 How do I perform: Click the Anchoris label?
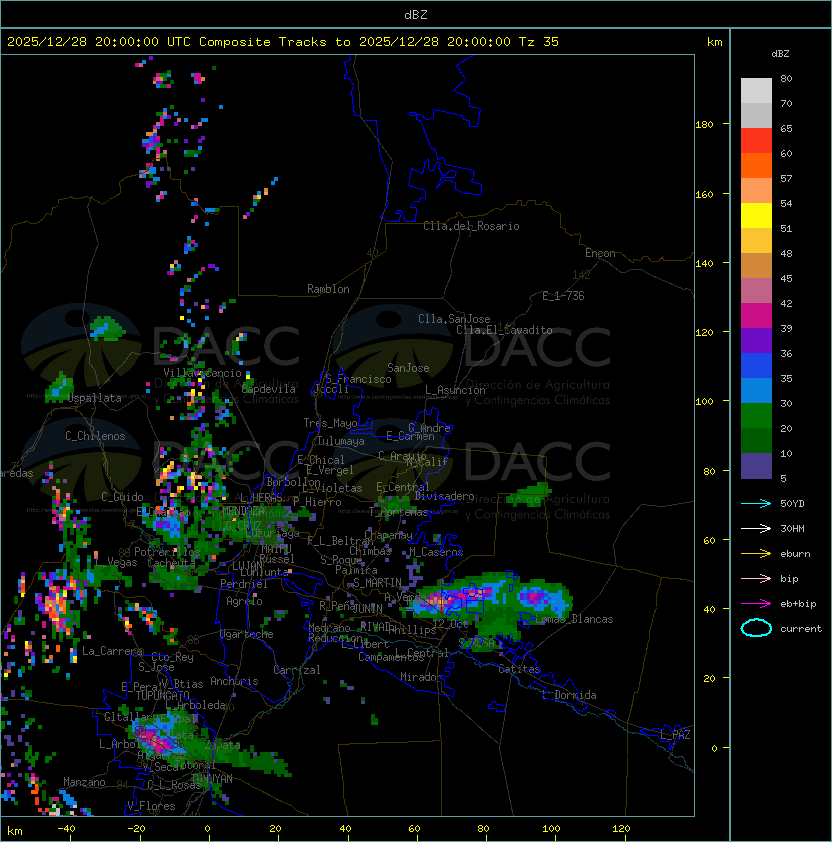[234, 681]
